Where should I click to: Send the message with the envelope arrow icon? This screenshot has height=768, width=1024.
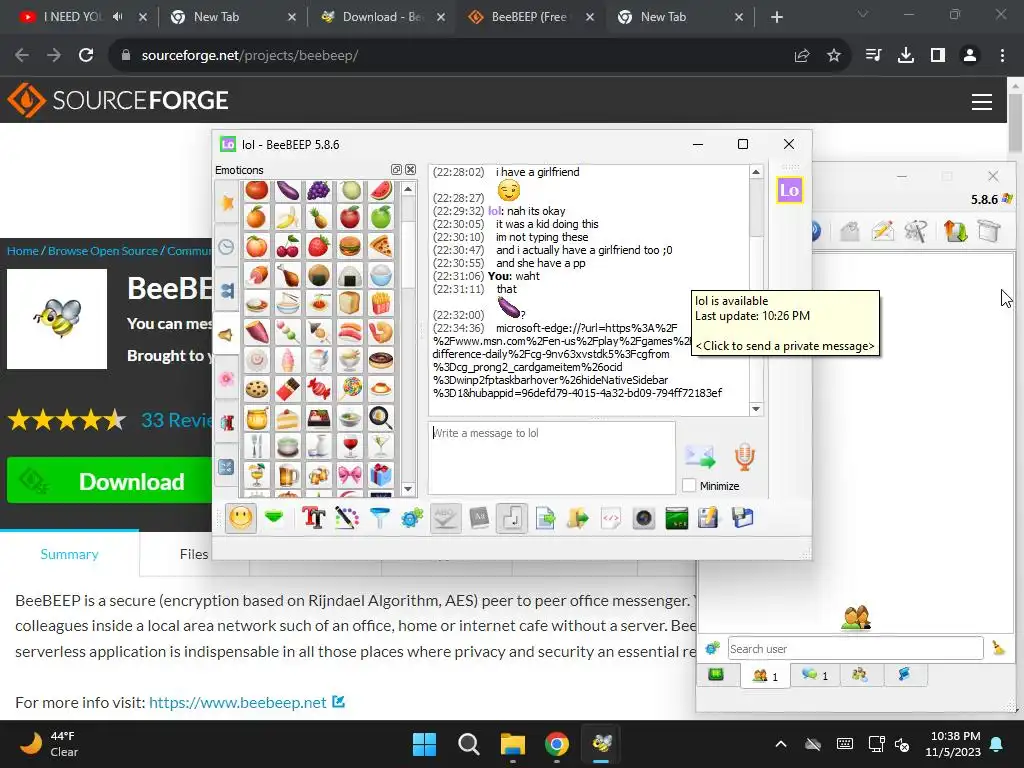tap(699, 456)
